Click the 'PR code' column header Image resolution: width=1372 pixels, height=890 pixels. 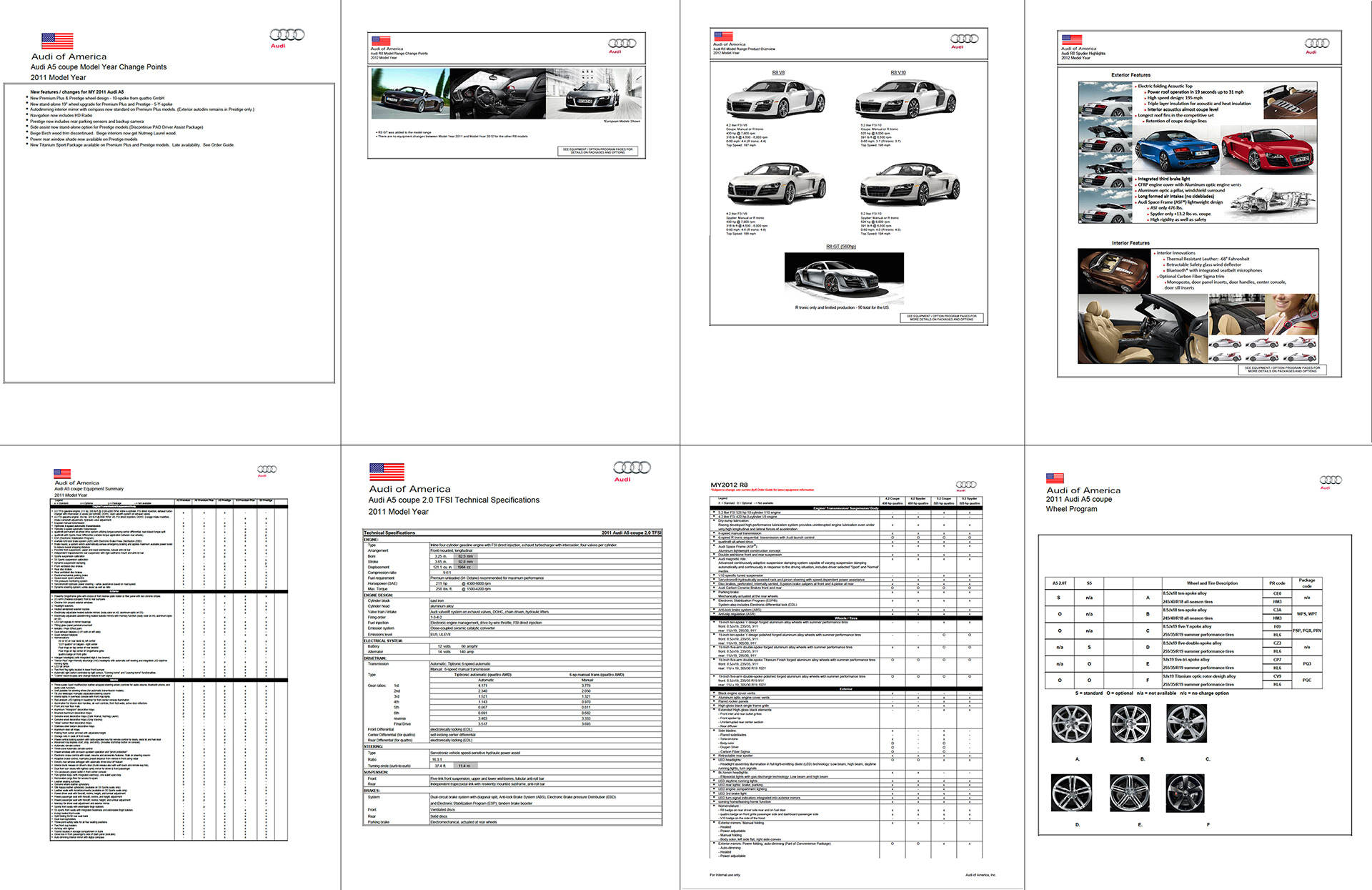(1277, 583)
